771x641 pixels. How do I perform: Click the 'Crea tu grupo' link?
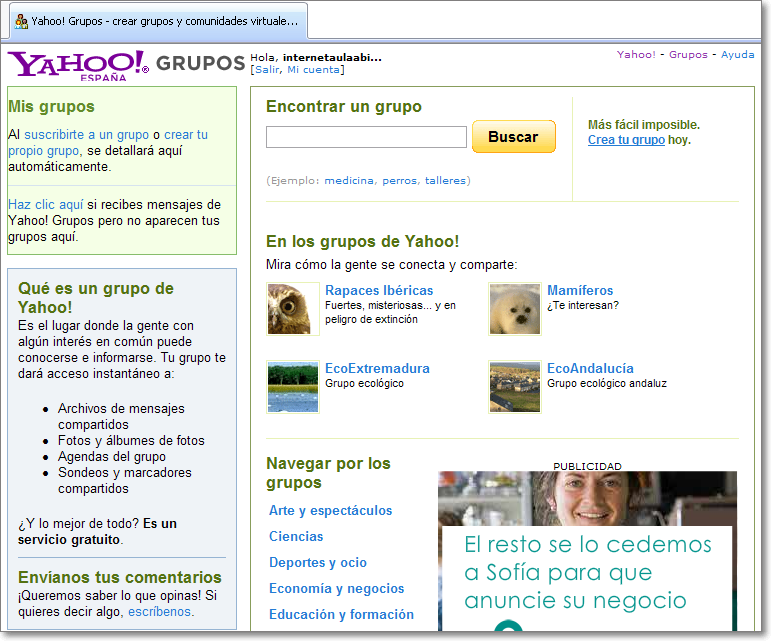(626, 140)
